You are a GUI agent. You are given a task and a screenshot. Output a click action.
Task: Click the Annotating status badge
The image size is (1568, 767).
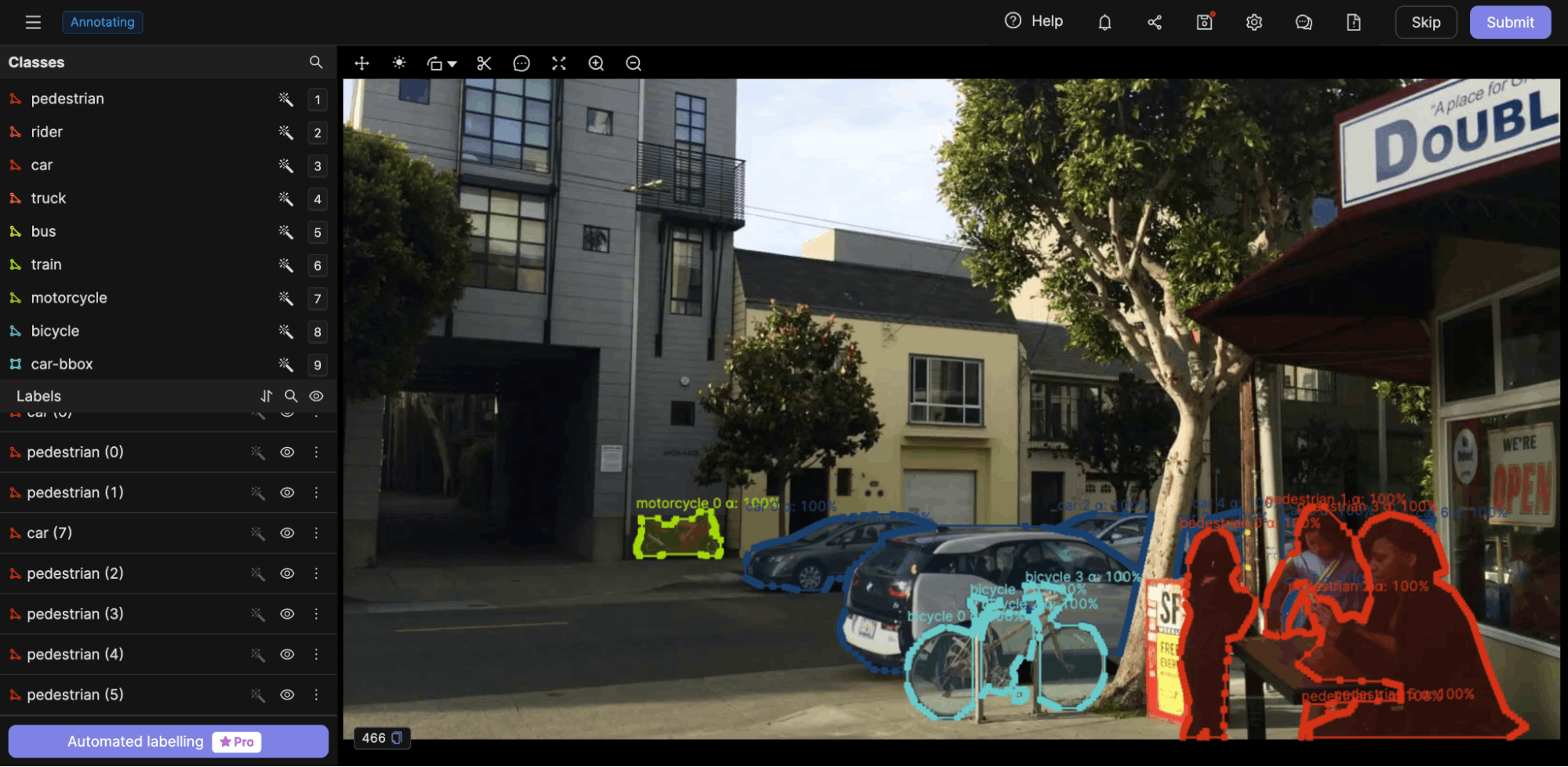coord(103,22)
